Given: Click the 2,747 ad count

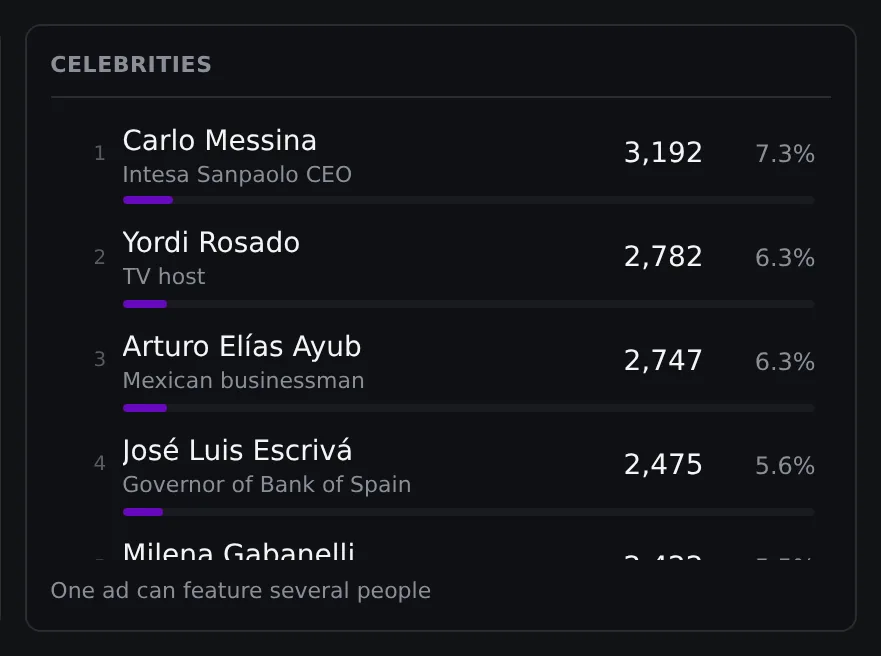Looking at the screenshot, I should pos(663,361).
